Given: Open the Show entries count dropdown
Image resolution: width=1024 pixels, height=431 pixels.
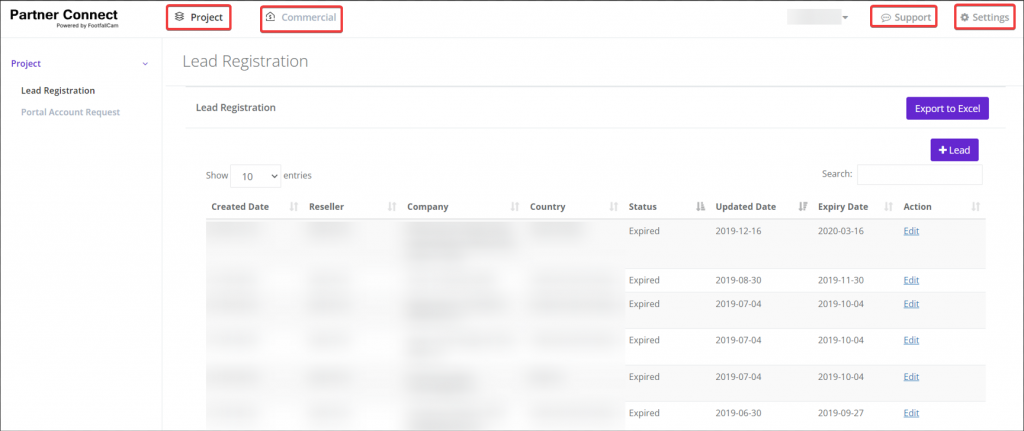Looking at the screenshot, I should tap(255, 176).
